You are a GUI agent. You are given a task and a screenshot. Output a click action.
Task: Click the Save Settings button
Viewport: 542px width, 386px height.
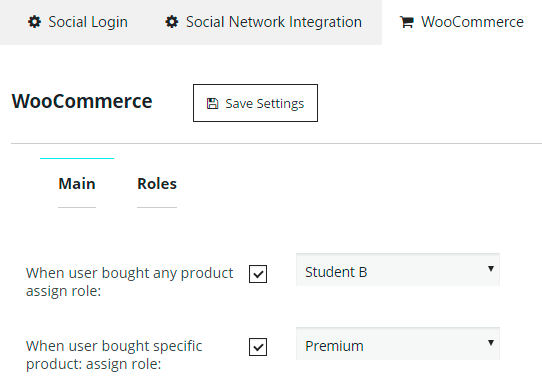pyautogui.click(x=255, y=103)
